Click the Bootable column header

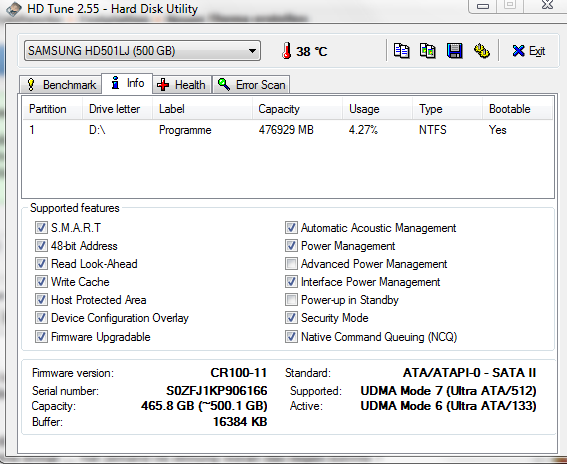[x=517, y=109]
